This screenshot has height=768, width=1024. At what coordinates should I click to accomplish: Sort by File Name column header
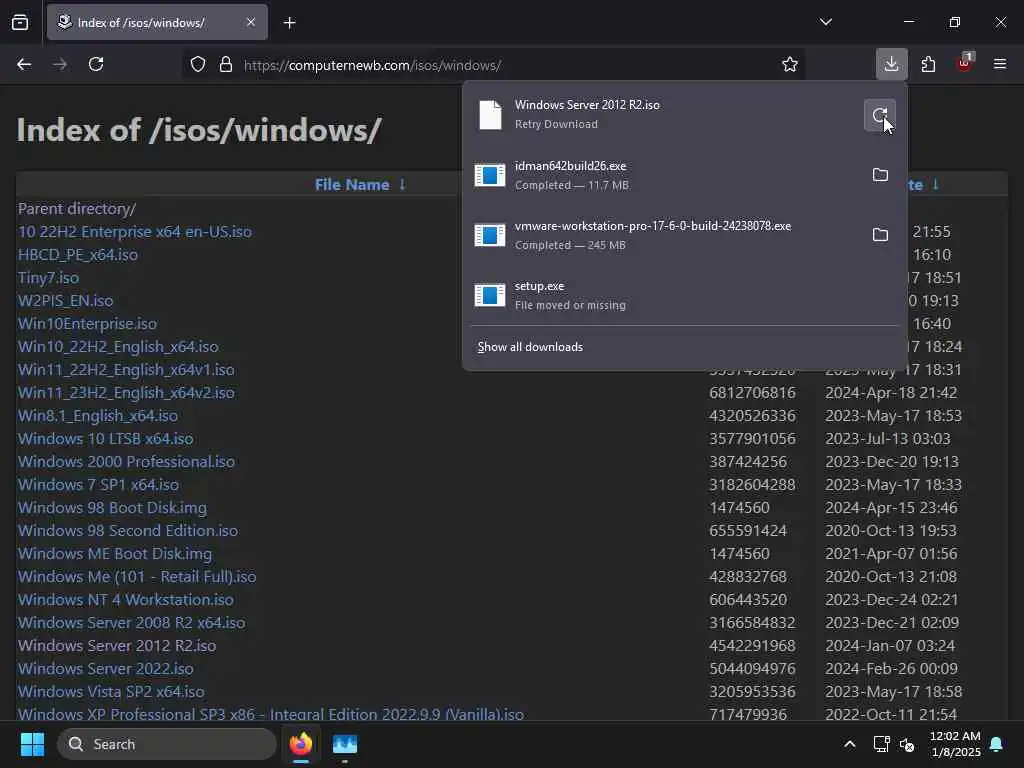tap(352, 185)
